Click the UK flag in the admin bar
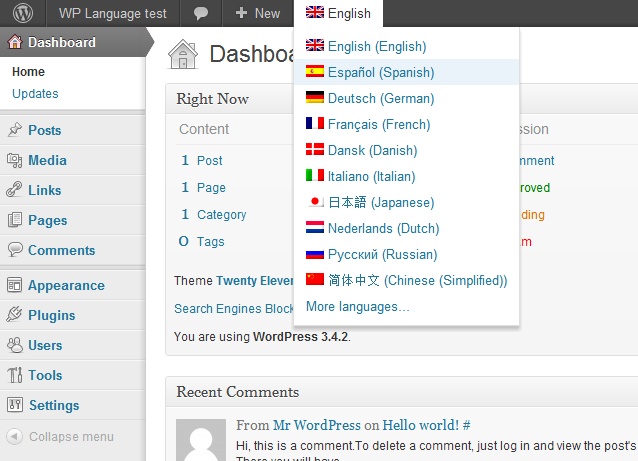 (x=315, y=12)
